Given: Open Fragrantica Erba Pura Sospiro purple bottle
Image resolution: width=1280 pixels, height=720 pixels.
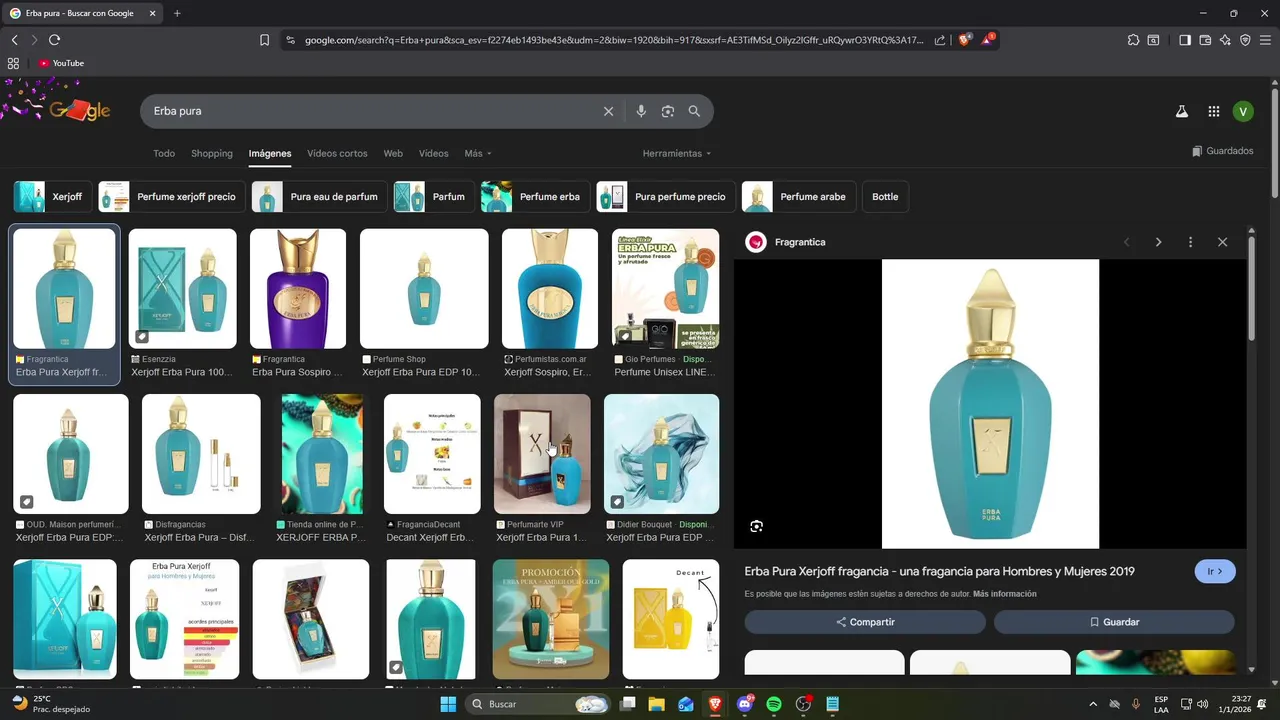Looking at the screenshot, I should coord(298,289).
